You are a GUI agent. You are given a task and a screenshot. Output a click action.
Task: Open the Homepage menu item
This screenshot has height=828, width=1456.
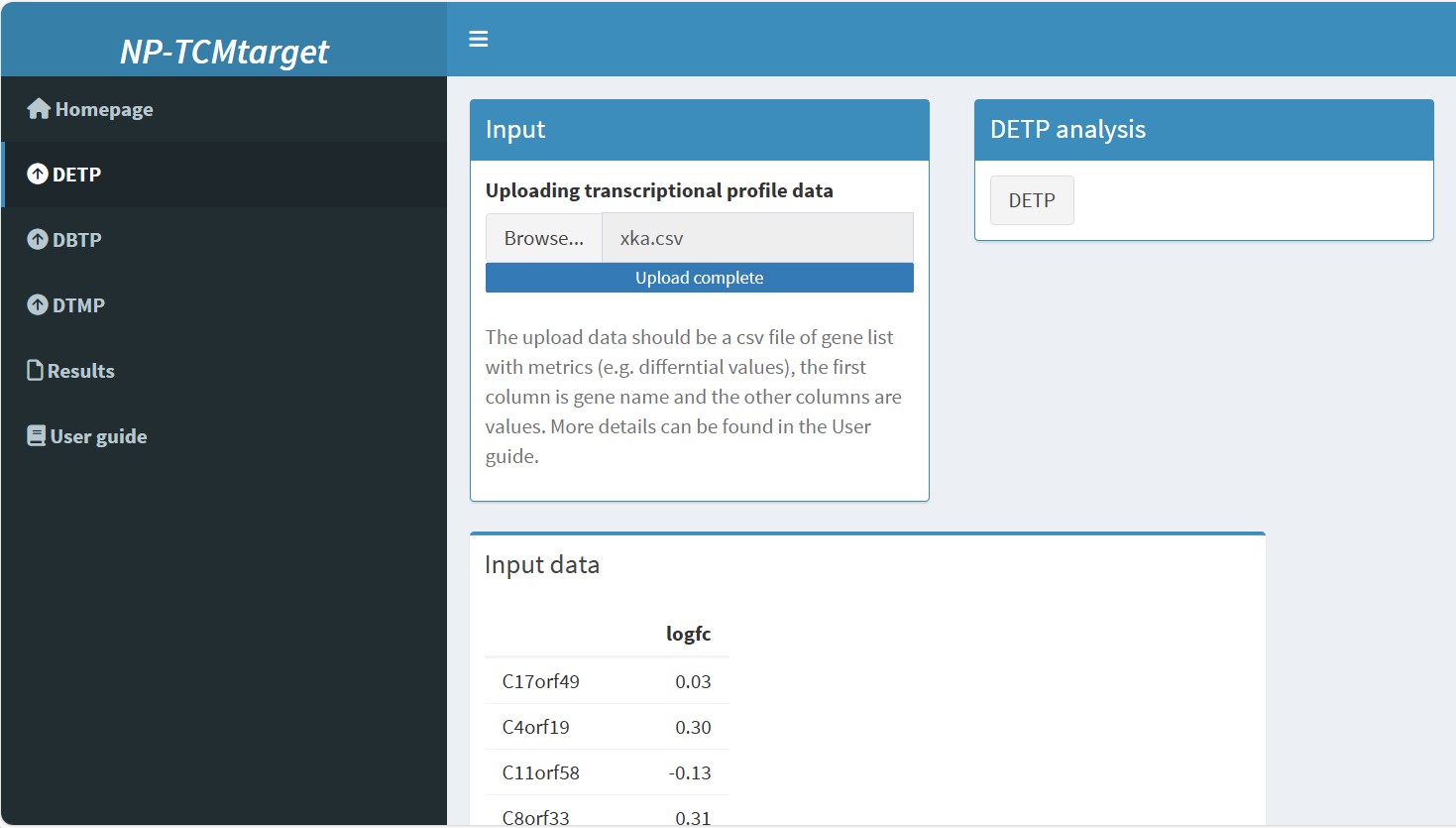pyautogui.click(x=224, y=109)
